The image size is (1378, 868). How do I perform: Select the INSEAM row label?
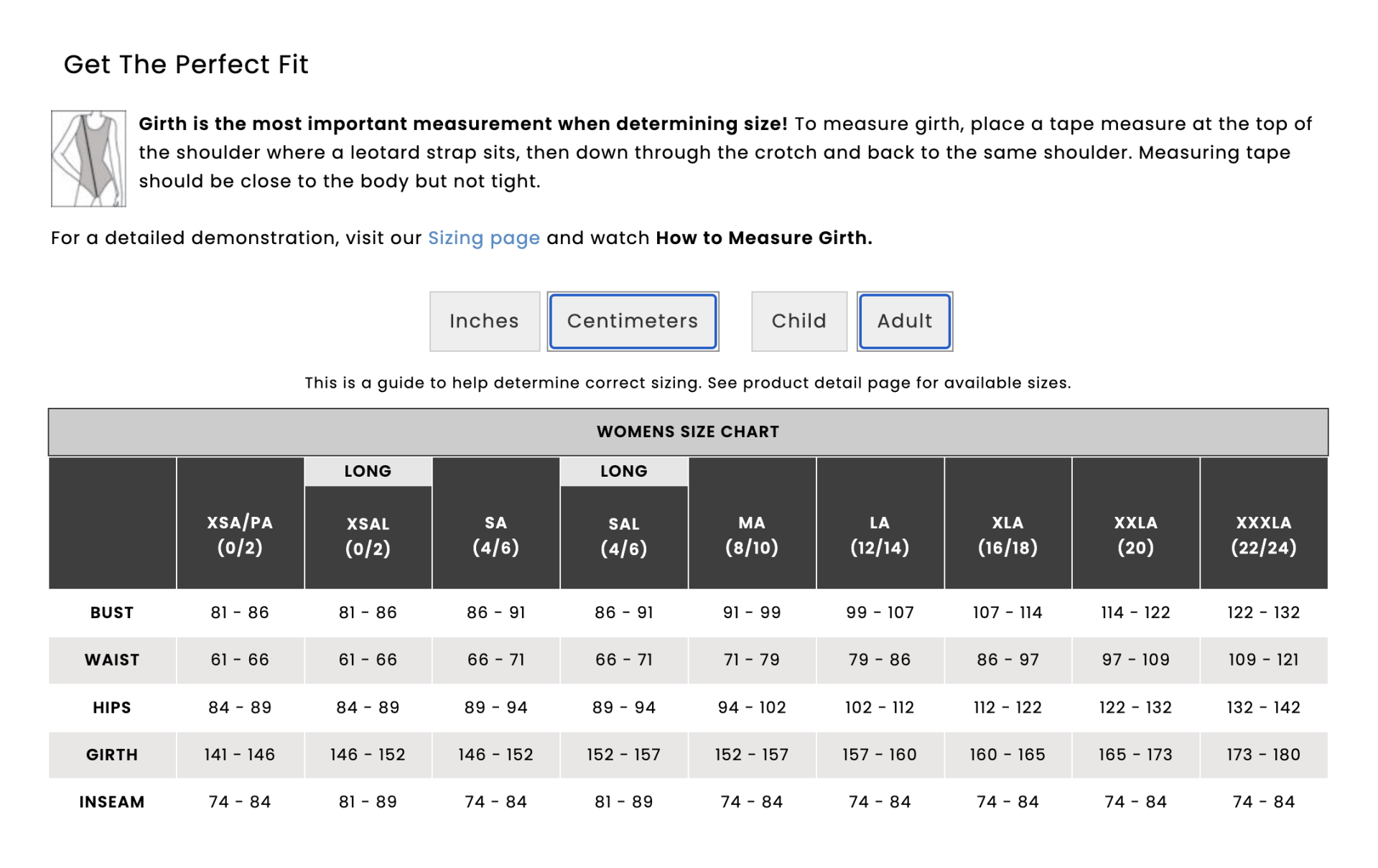pos(112,802)
